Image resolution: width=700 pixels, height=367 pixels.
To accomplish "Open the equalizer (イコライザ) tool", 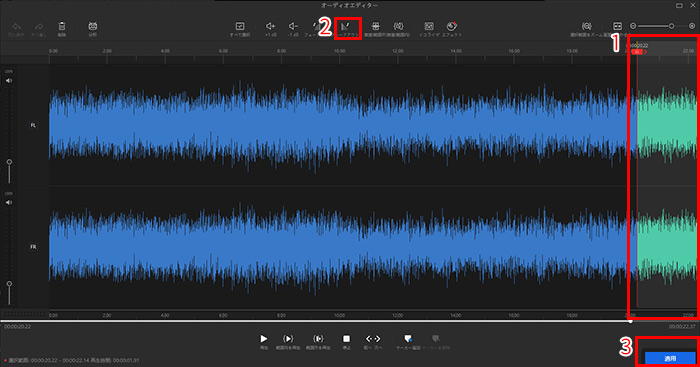I will (429, 26).
